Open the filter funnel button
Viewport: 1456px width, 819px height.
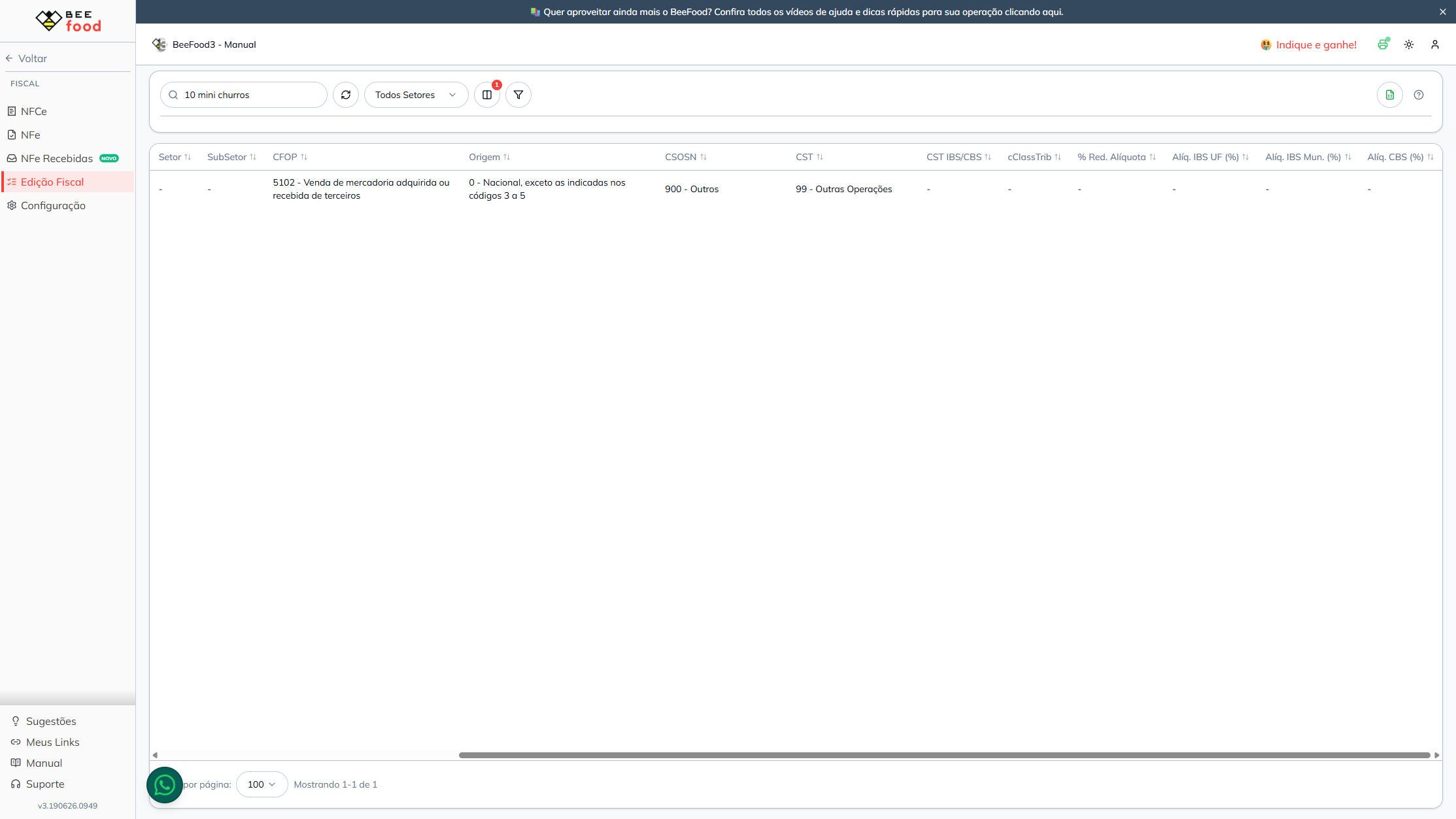coord(518,95)
